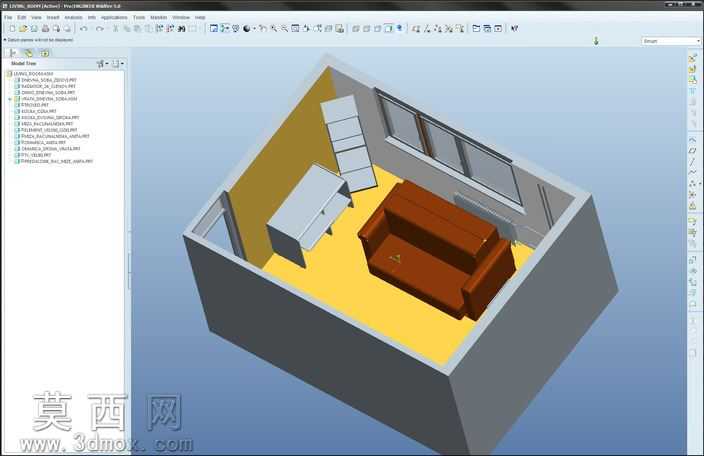Open the Appearance Gallery dropdown arrow
This screenshot has height=456, width=704.
254,29
